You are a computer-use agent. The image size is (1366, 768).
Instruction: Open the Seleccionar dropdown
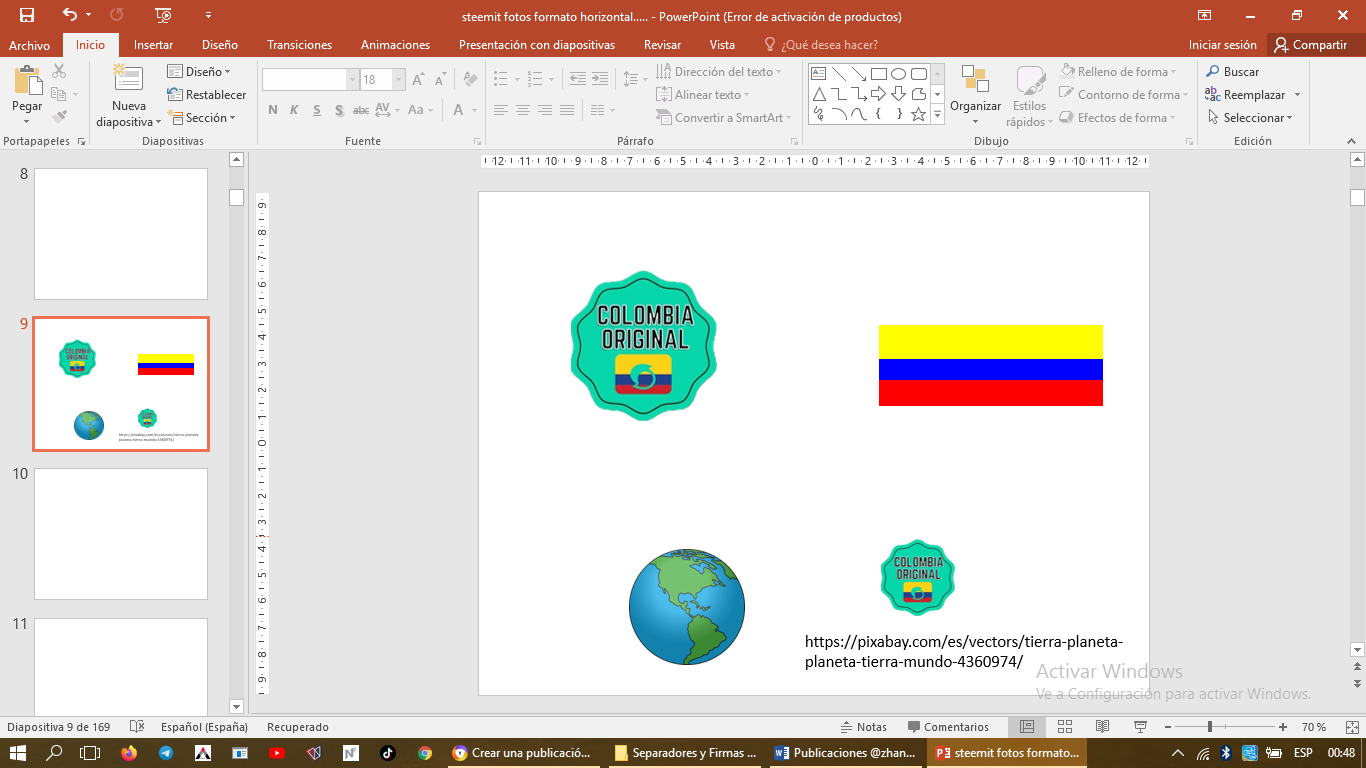[1250, 118]
